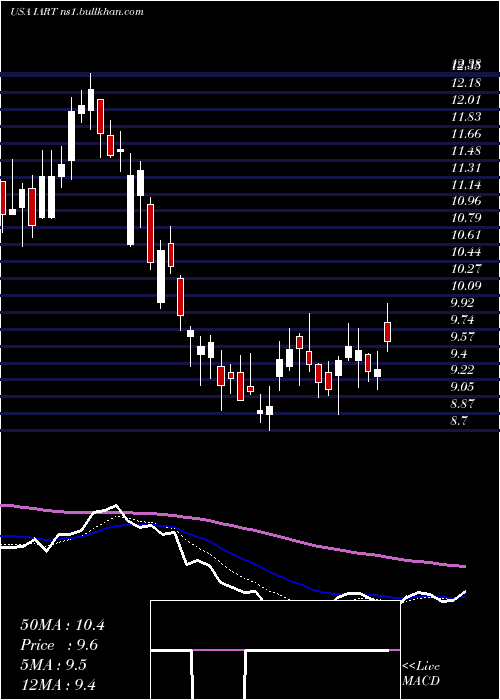This screenshot has height=700, width=500.
Task: Click the 10.96 price axis label
Action: pyautogui.click(x=466, y=201)
